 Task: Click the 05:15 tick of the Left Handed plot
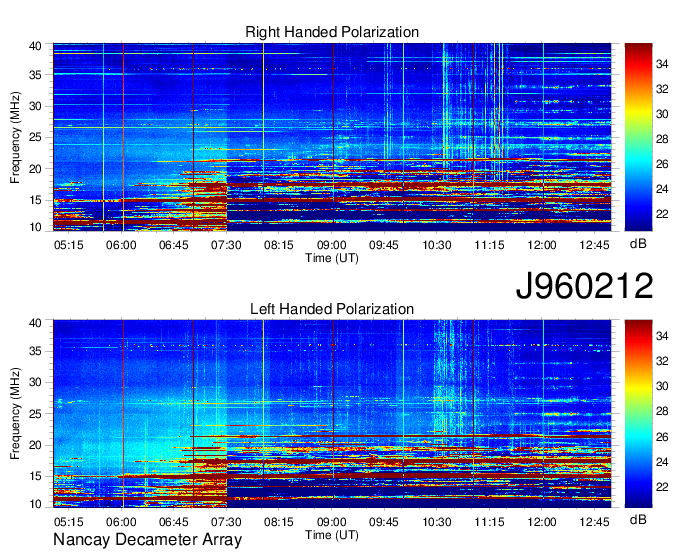click(69, 521)
